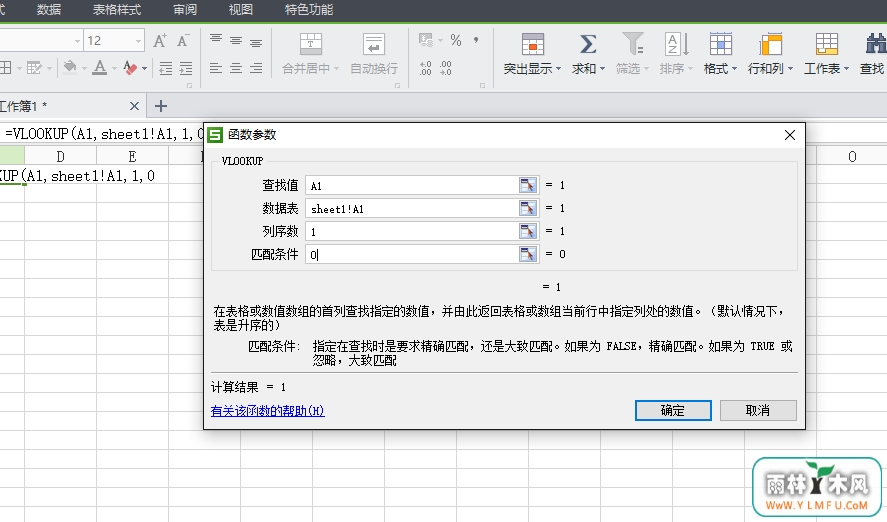Apply left text alignment

216,68
